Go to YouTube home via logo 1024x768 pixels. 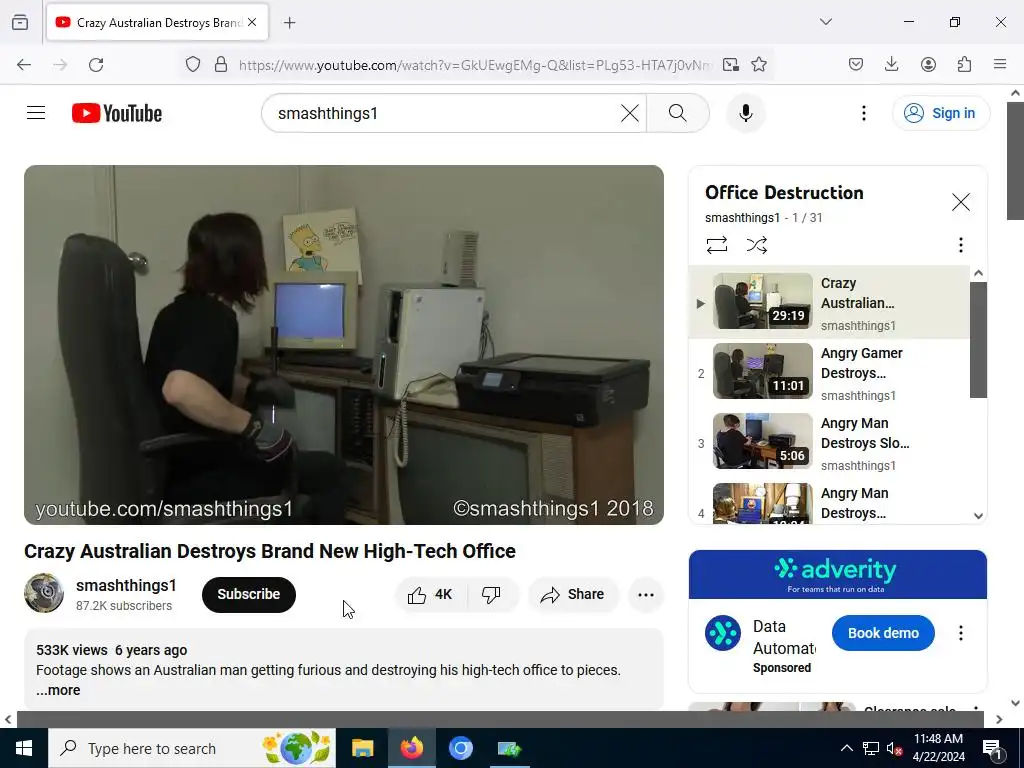(117, 113)
